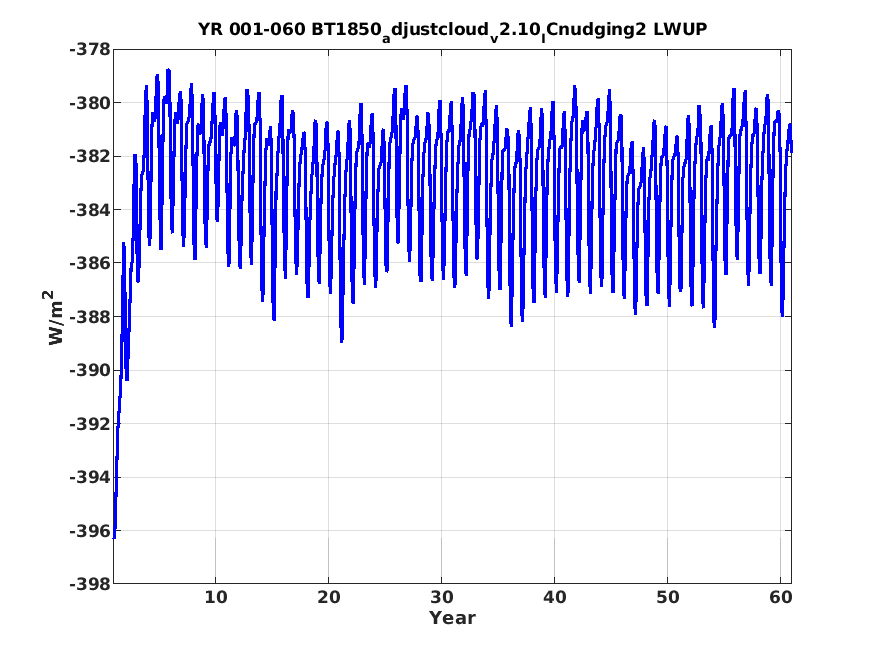This screenshot has width=875, height=656.
Task: Click the plot title text LWUP
Action: click(x=680, y=29)
